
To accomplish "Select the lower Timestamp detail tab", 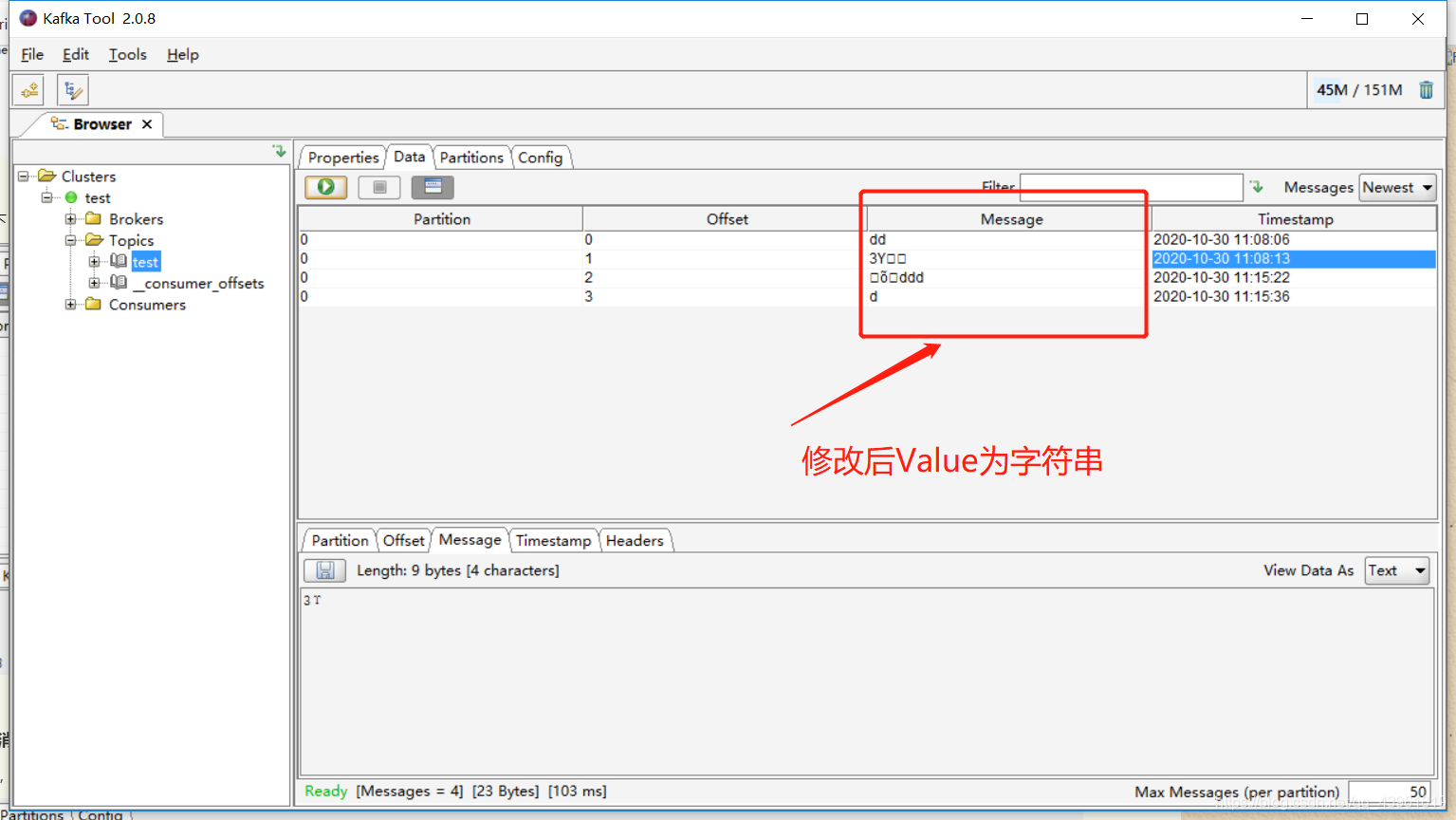I will click(x=554, y=540).
